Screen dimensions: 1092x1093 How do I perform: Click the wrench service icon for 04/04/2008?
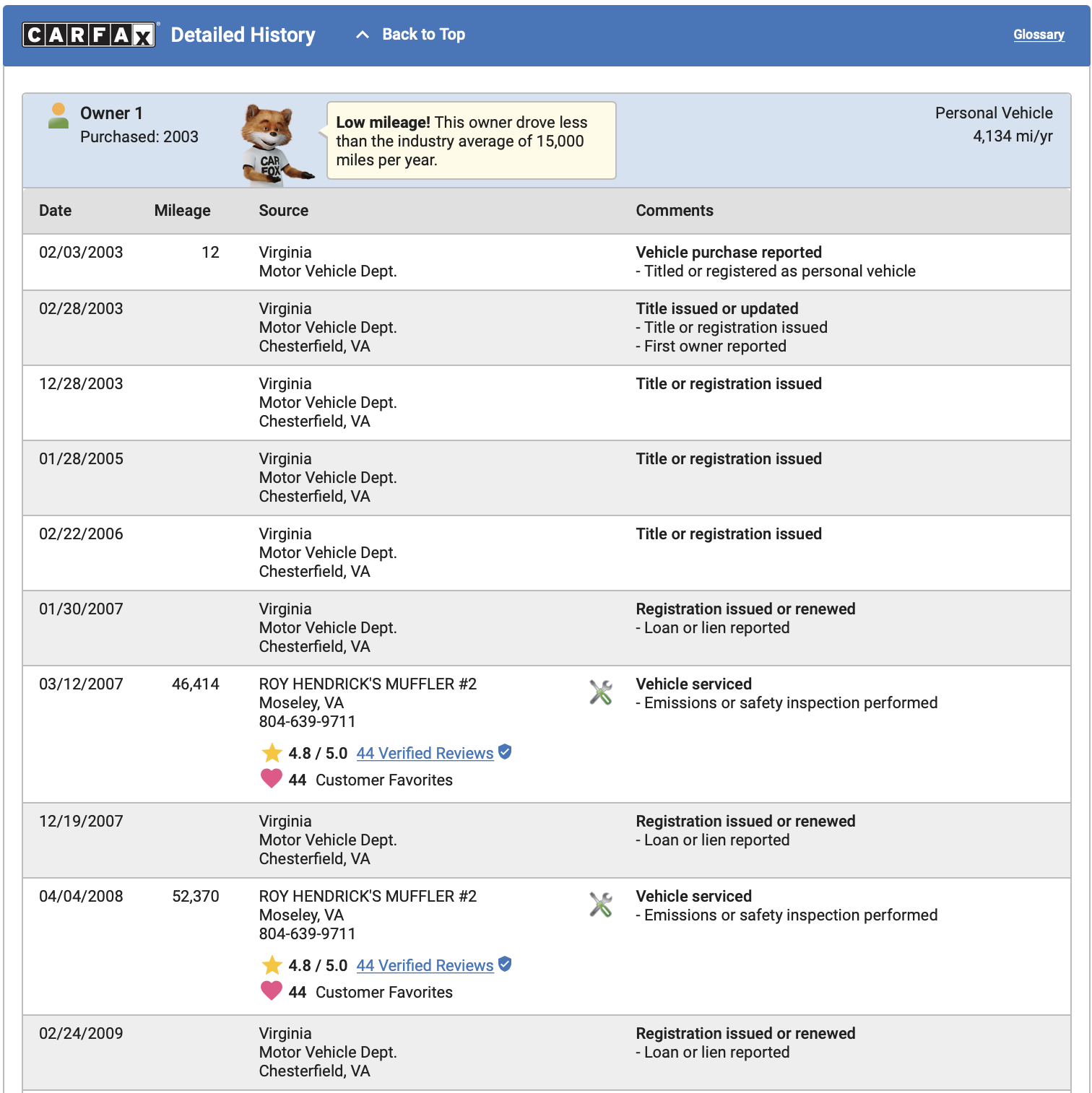pyautogui.click(x=601, y=905)
